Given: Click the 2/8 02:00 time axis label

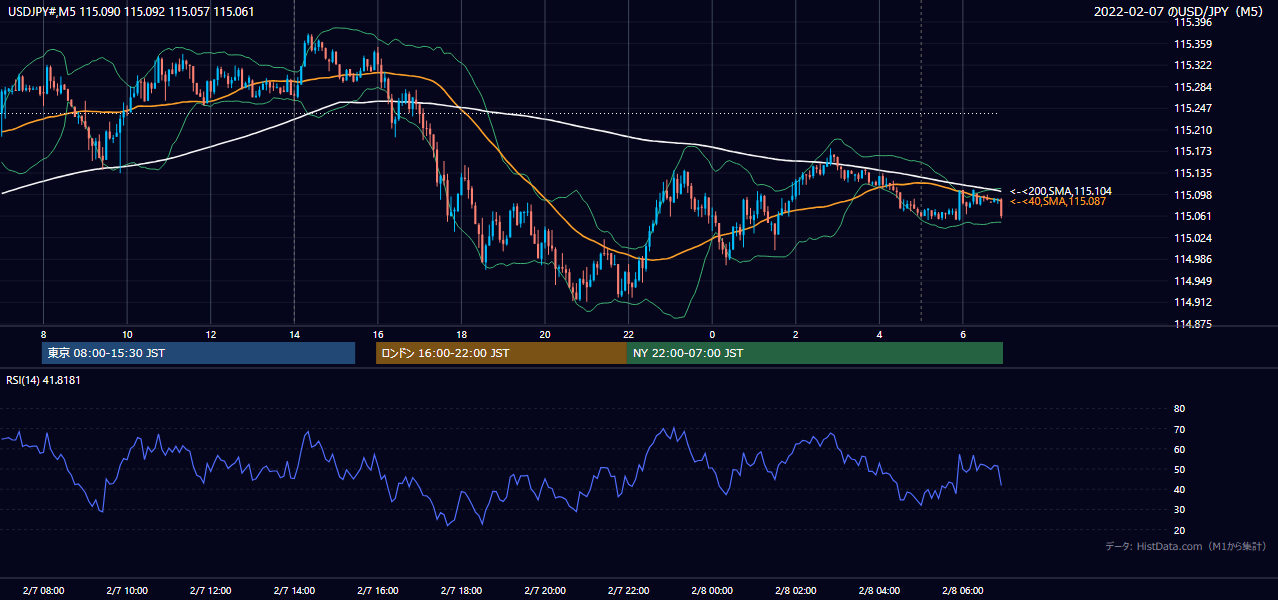Looking at the screenshot, I should tap(795, 591).
